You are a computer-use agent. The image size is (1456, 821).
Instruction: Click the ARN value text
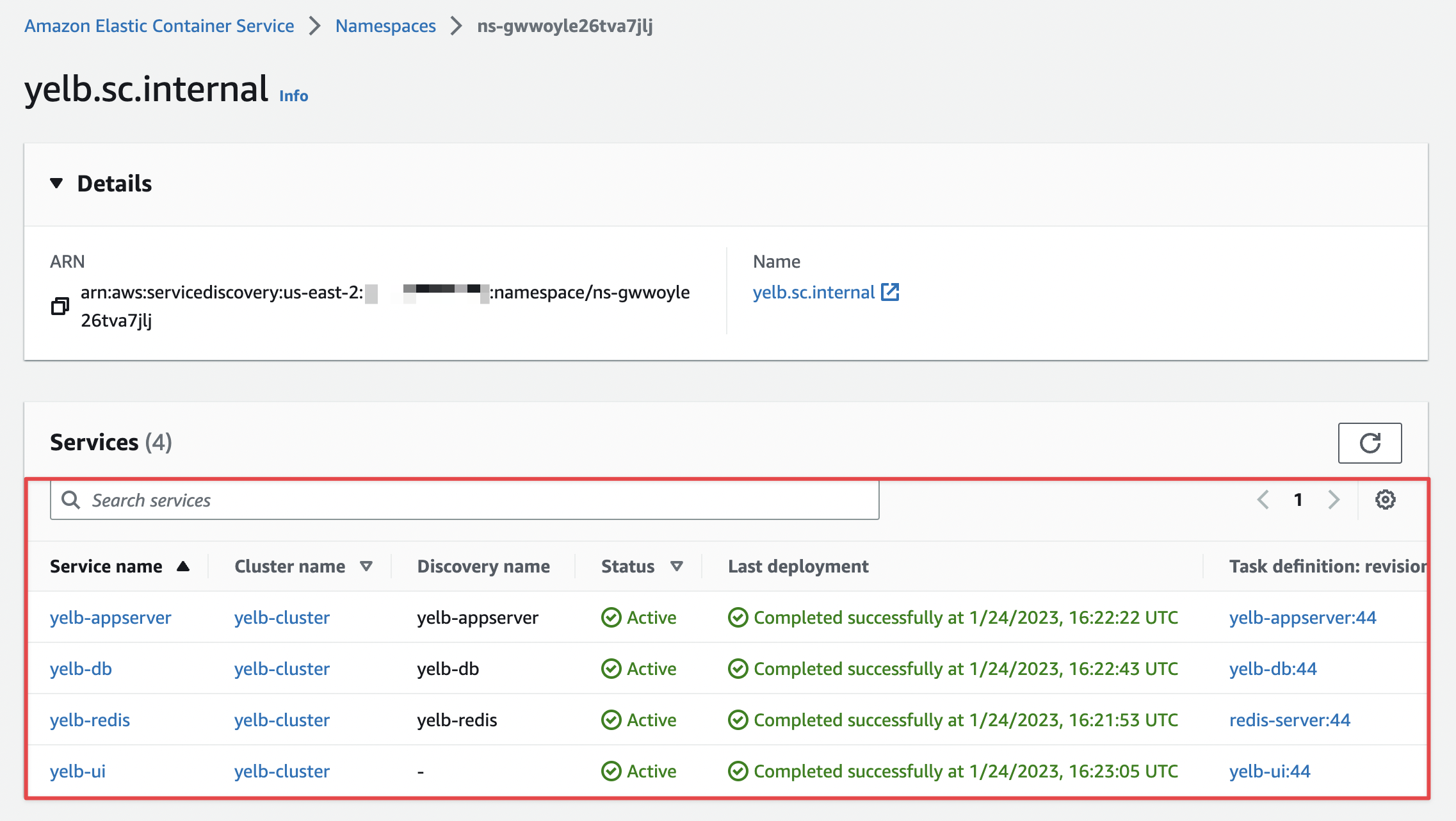[385, 306]
